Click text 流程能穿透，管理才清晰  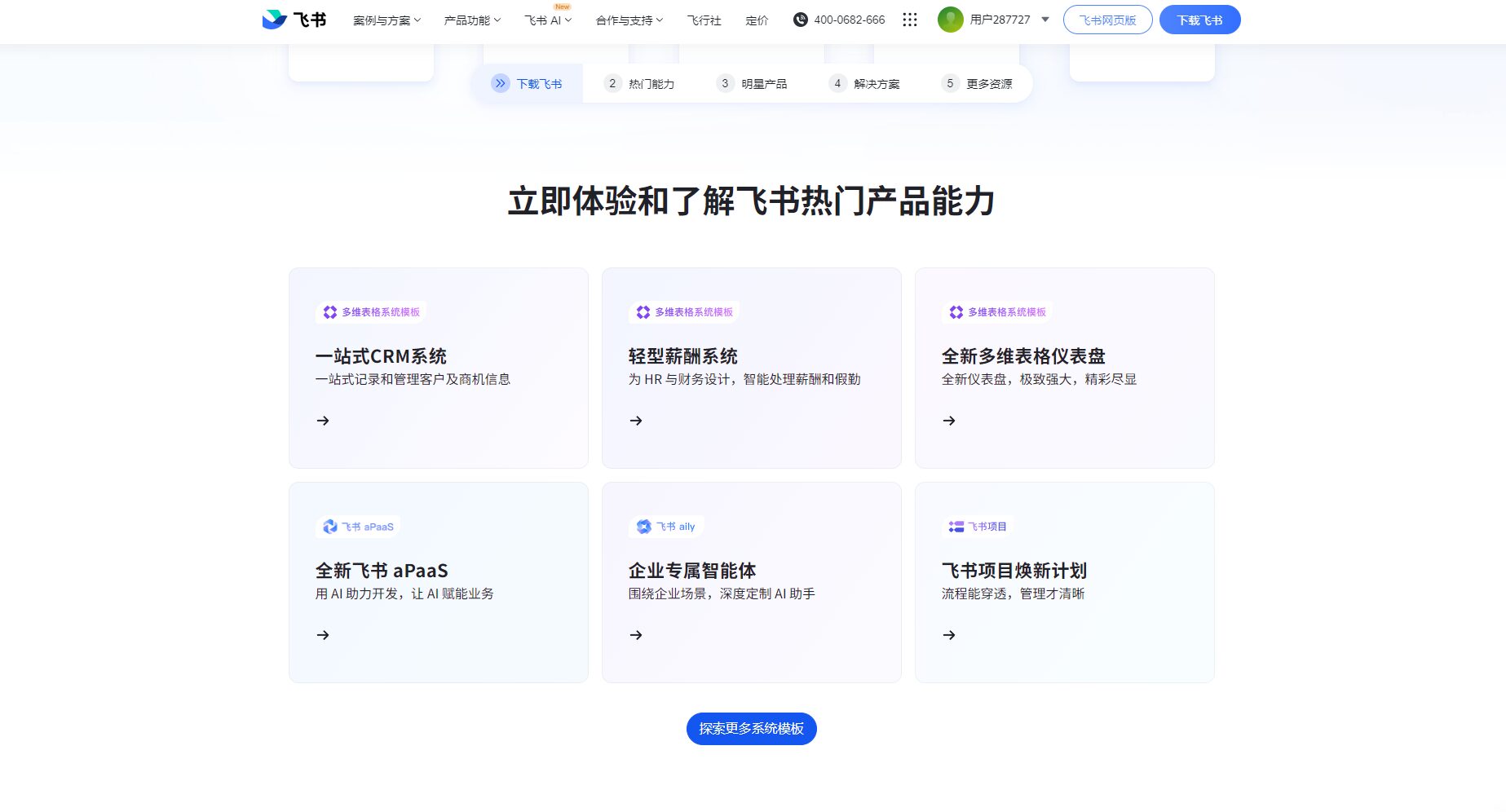coord(1013,594)
